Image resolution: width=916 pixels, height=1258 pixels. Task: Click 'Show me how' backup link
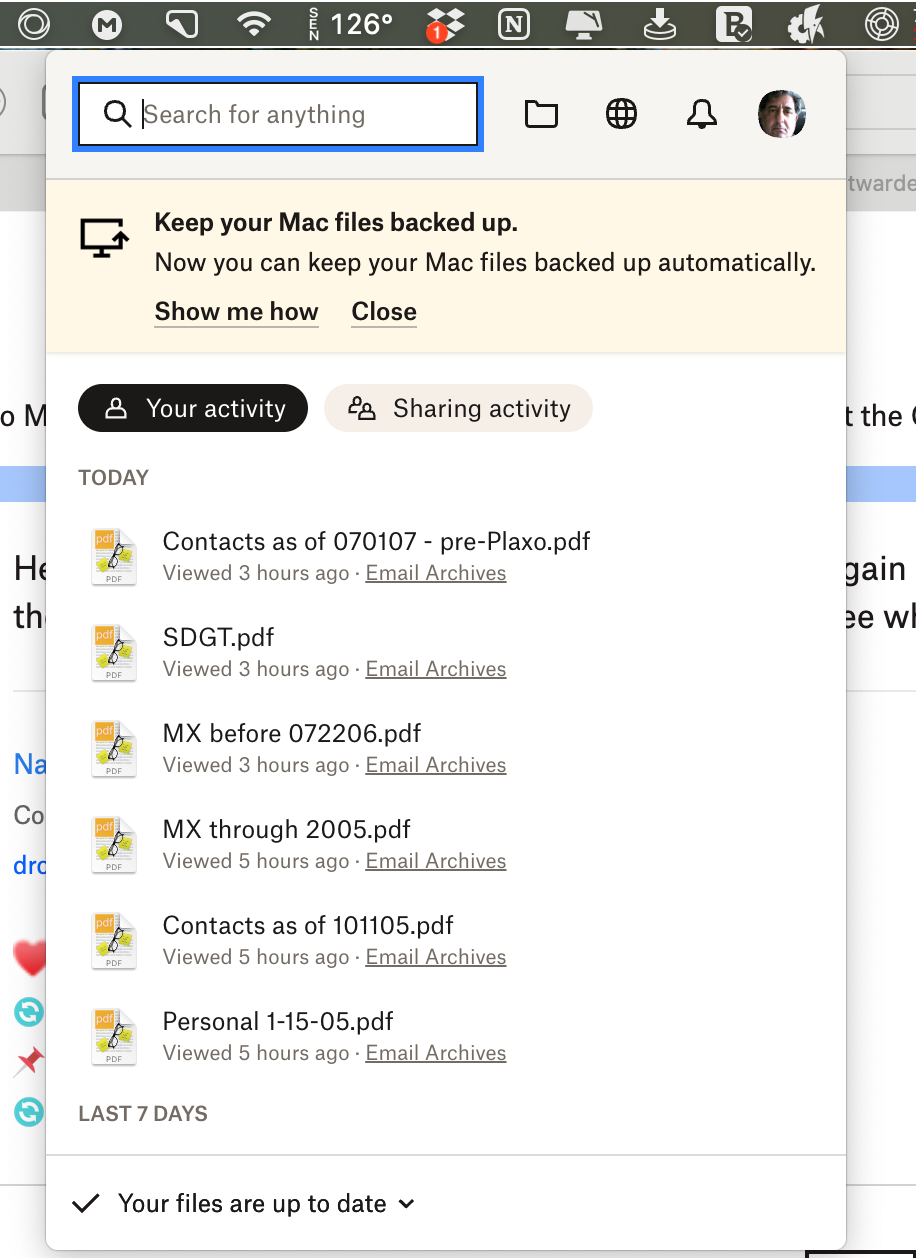(236, 312)
